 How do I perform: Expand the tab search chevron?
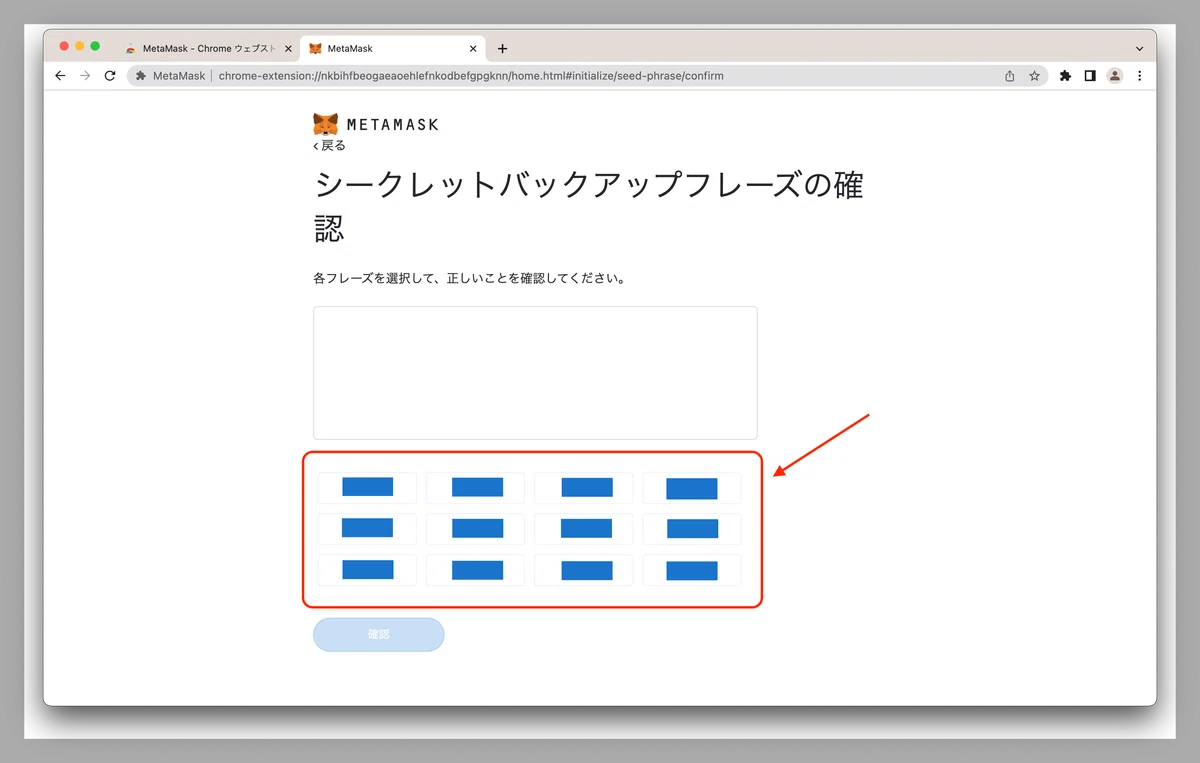(x=1140, y=48)
